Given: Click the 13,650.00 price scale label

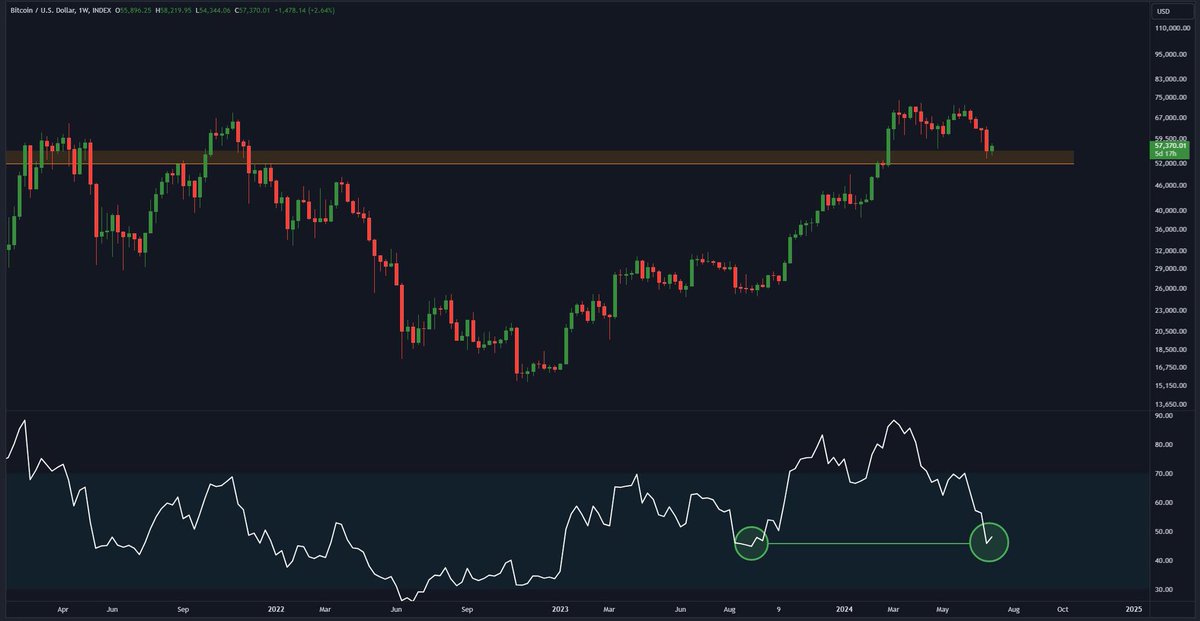Looking at the screenshot, I should coord(1172,404).
